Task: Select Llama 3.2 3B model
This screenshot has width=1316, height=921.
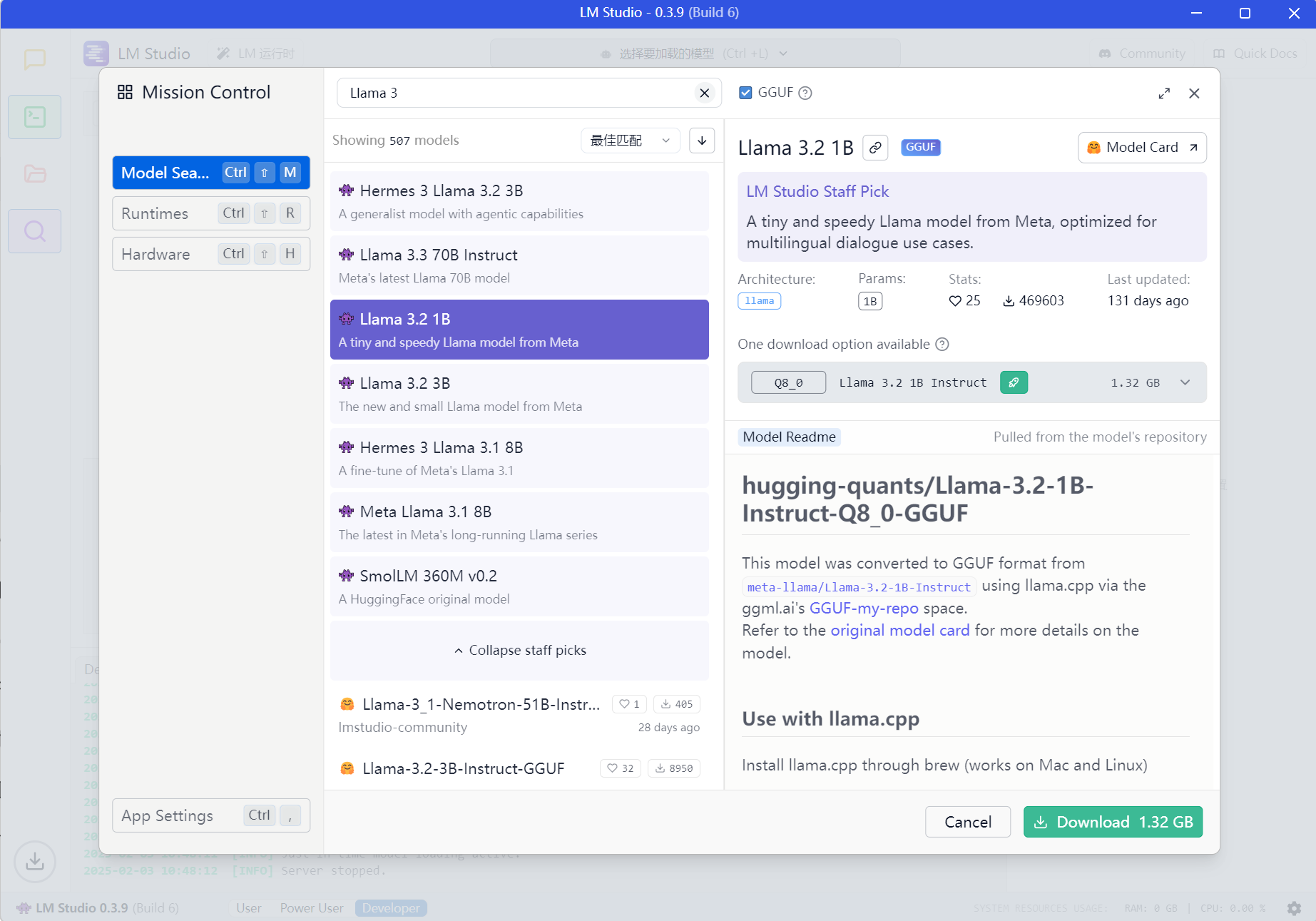Action: (x=519, y=394)
